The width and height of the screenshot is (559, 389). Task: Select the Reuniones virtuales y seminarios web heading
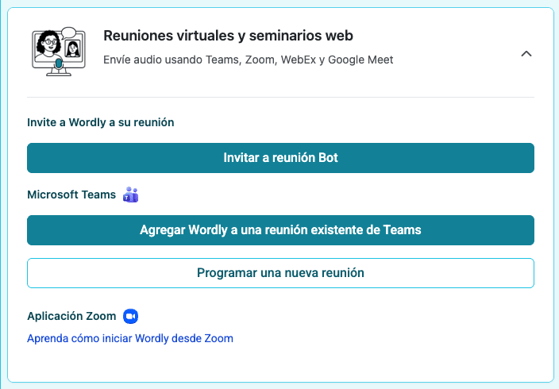tap(228, 36)
